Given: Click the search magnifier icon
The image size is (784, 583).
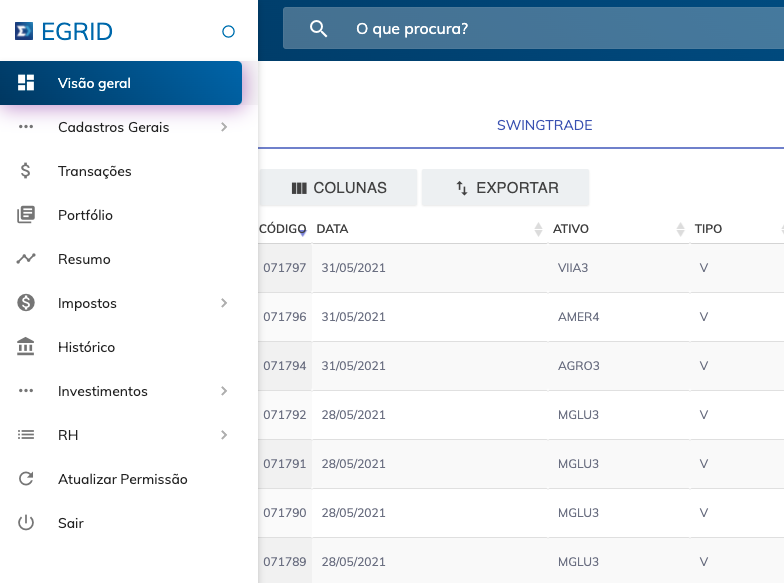Looking at the screenshot, I should 318,29.
